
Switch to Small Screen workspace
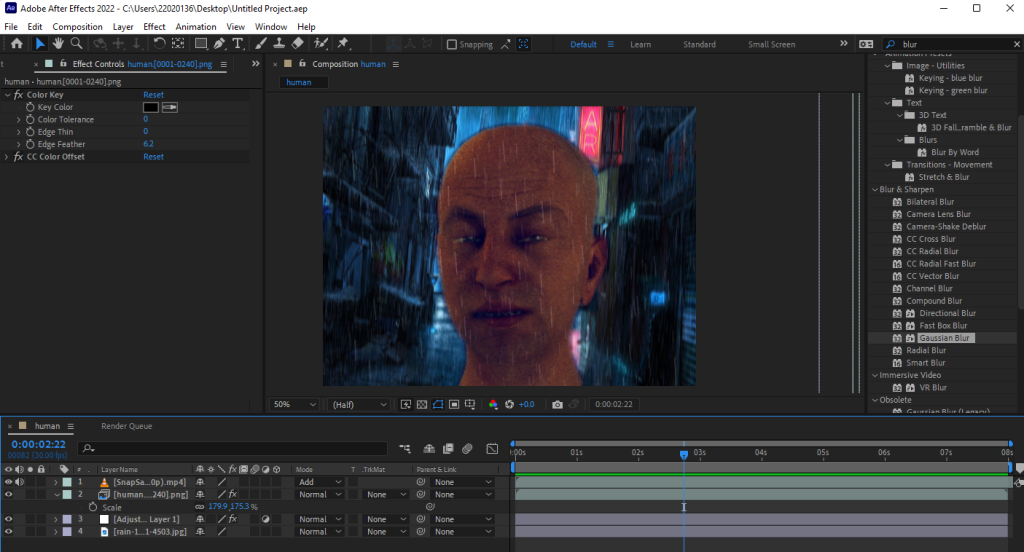pos(771,44)
